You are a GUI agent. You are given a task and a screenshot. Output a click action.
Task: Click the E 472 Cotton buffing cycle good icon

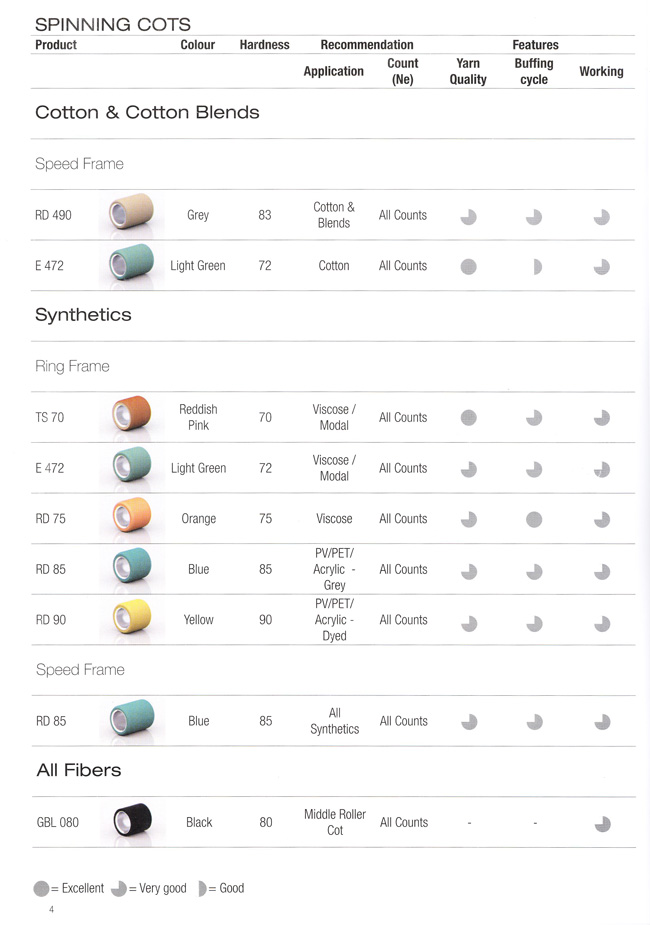tap(537, 267)
